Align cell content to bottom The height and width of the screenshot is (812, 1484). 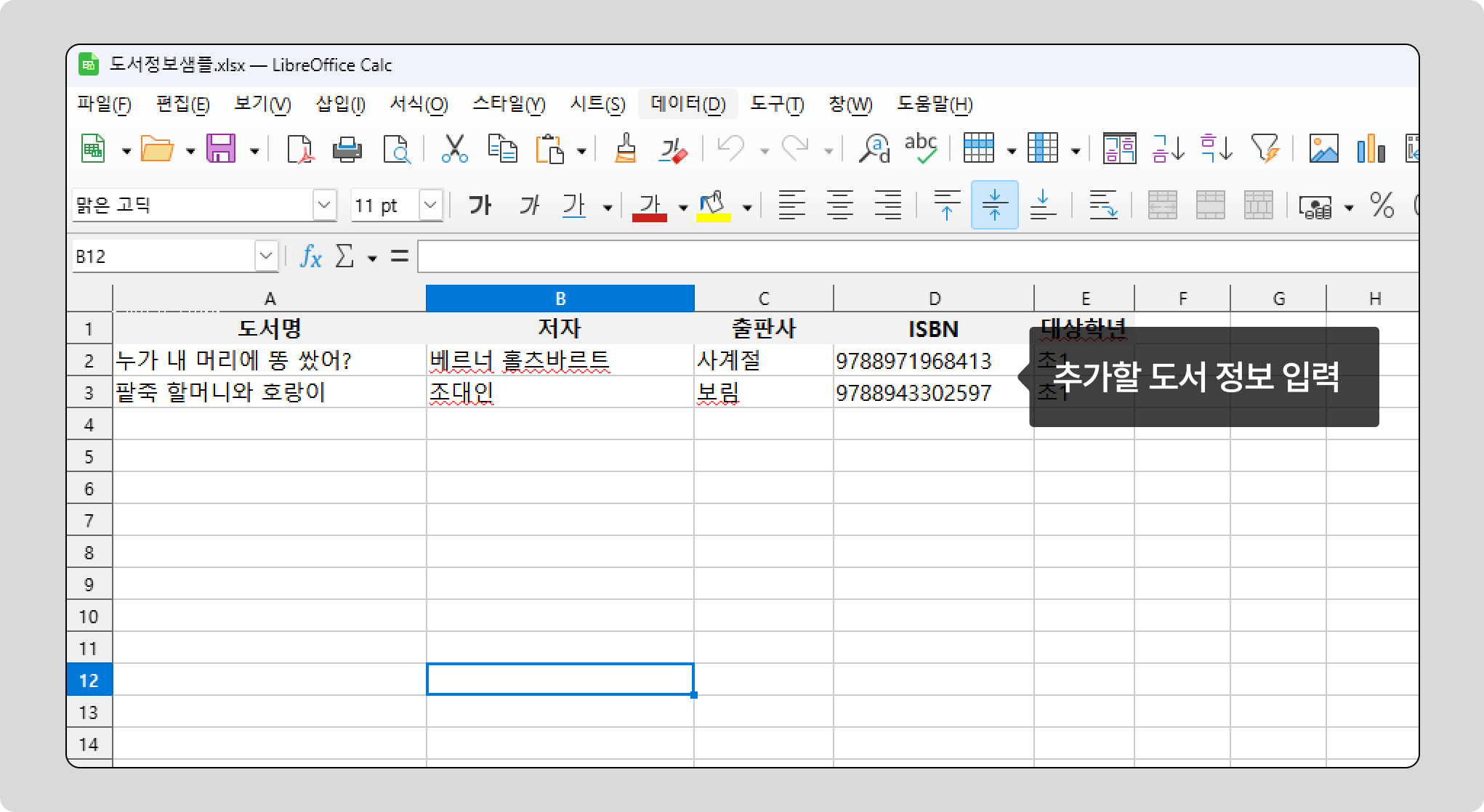click(1043, 206)
